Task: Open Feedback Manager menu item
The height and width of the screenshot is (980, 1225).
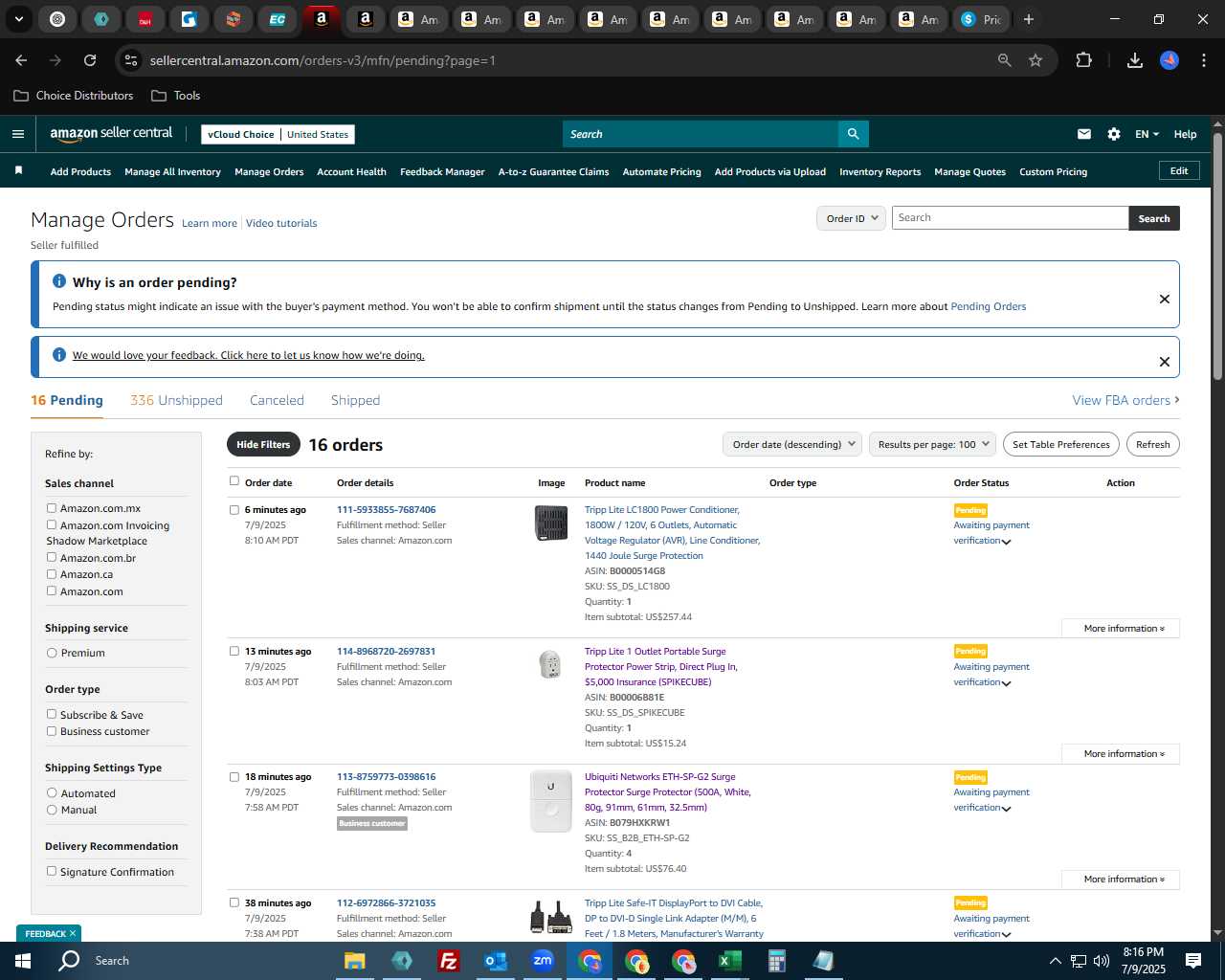Action: [442, 171]
